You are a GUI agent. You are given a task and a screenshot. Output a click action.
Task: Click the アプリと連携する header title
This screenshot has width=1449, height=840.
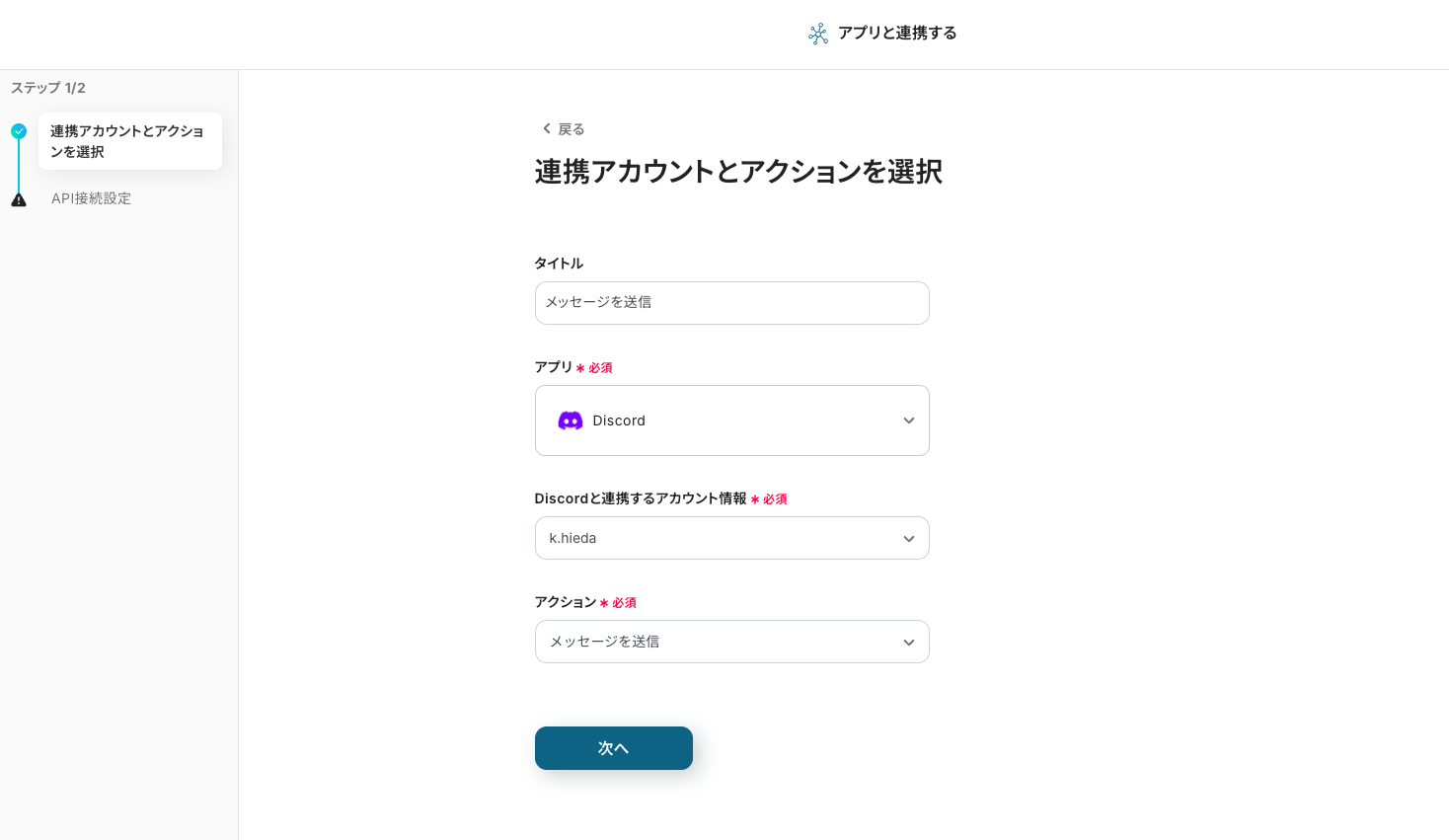tap(896, 34)
